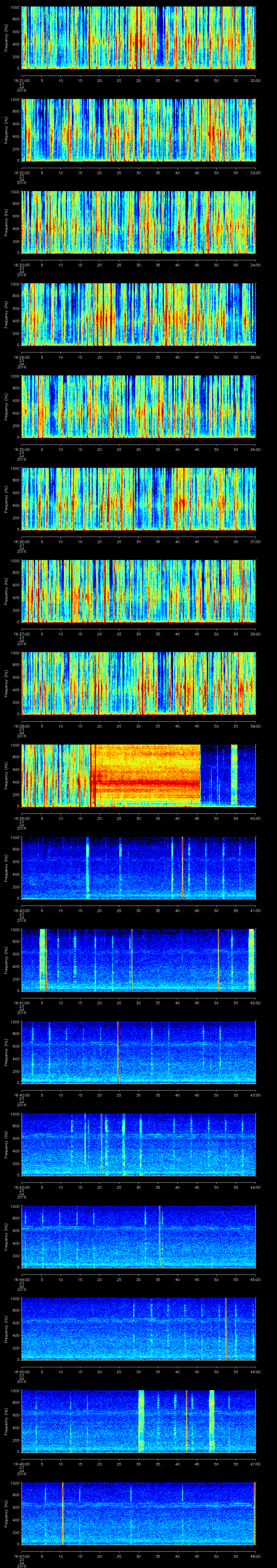Click the 16:35:00 start time label
This screenshot has width=277, height=1568.
(x=22, y=449)
